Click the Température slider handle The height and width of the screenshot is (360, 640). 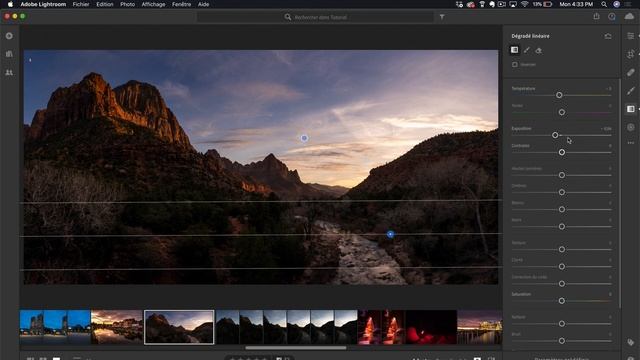point(559,95)
